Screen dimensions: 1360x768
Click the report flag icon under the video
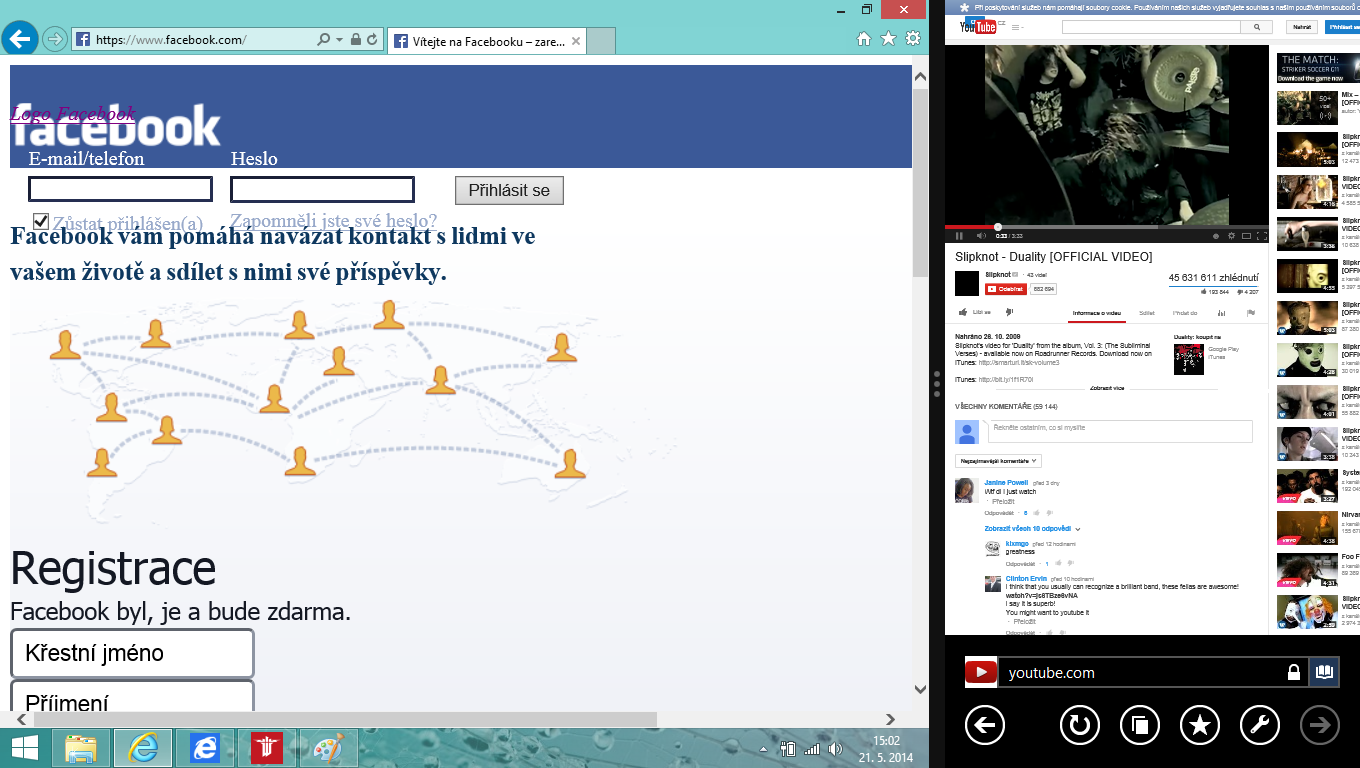coord(1251,313)
